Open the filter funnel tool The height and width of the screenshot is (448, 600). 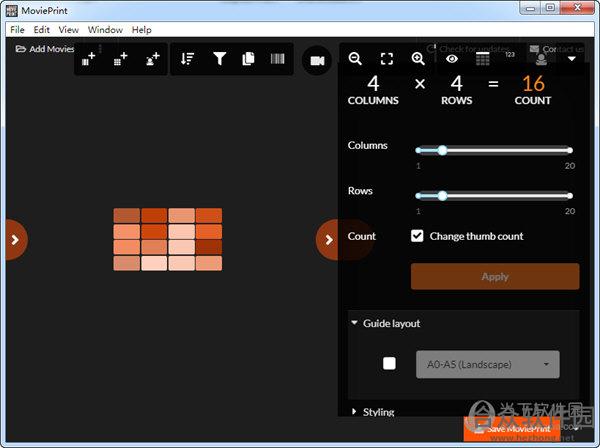[x=219, y=59]
